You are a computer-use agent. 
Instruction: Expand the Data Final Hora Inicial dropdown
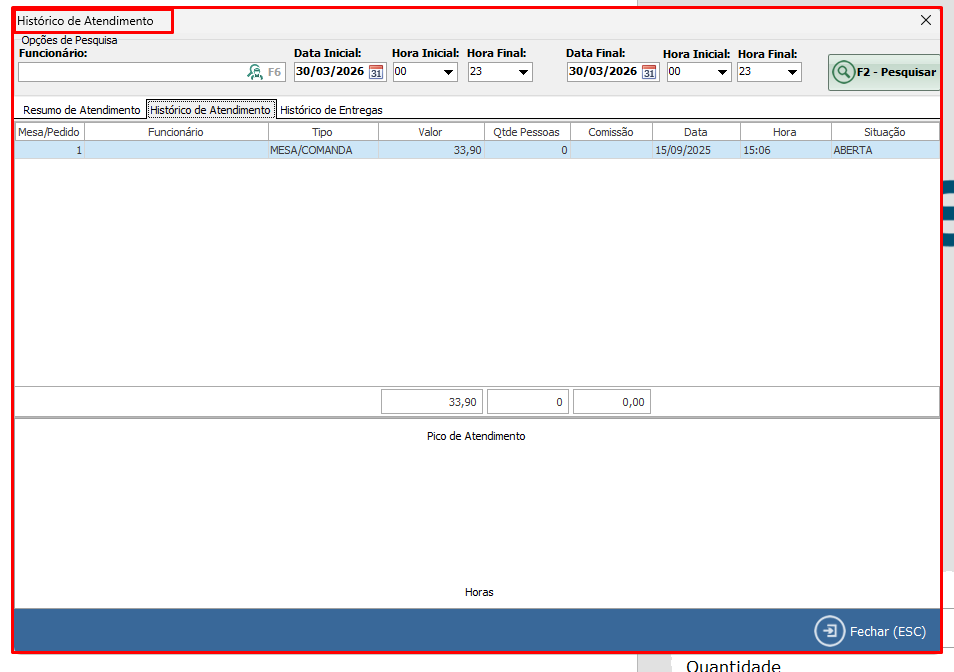[722, 72]
